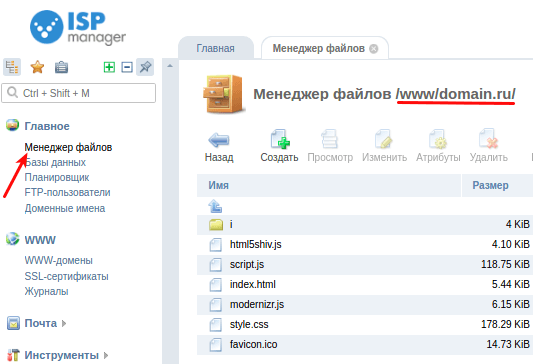Collapse the sidebar with small arrow
533x364 pixels.
click(x=170, y=66)
